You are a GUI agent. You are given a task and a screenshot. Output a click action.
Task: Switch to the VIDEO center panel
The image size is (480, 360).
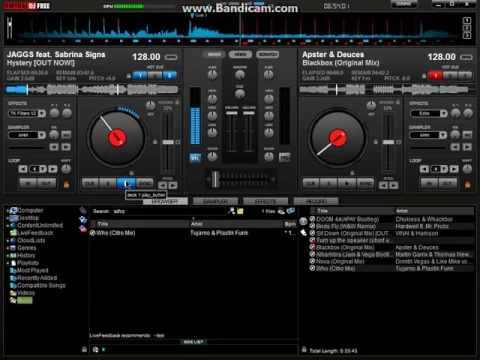[240, 54]
